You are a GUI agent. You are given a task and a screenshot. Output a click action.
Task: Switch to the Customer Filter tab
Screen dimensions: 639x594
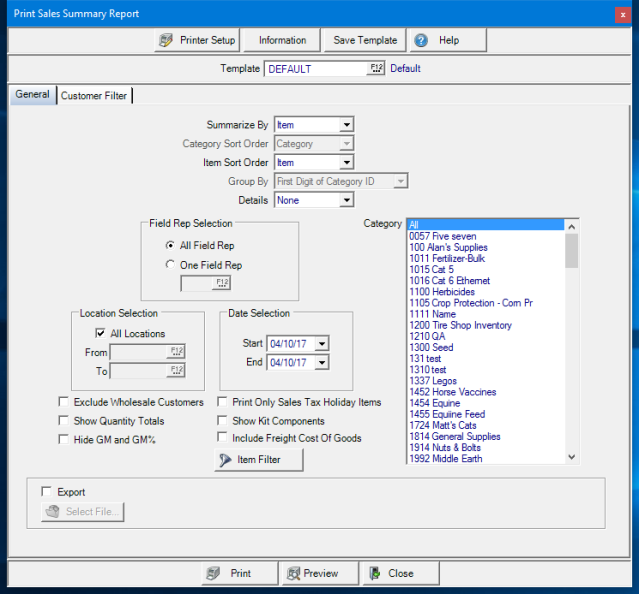pos(94,96)
